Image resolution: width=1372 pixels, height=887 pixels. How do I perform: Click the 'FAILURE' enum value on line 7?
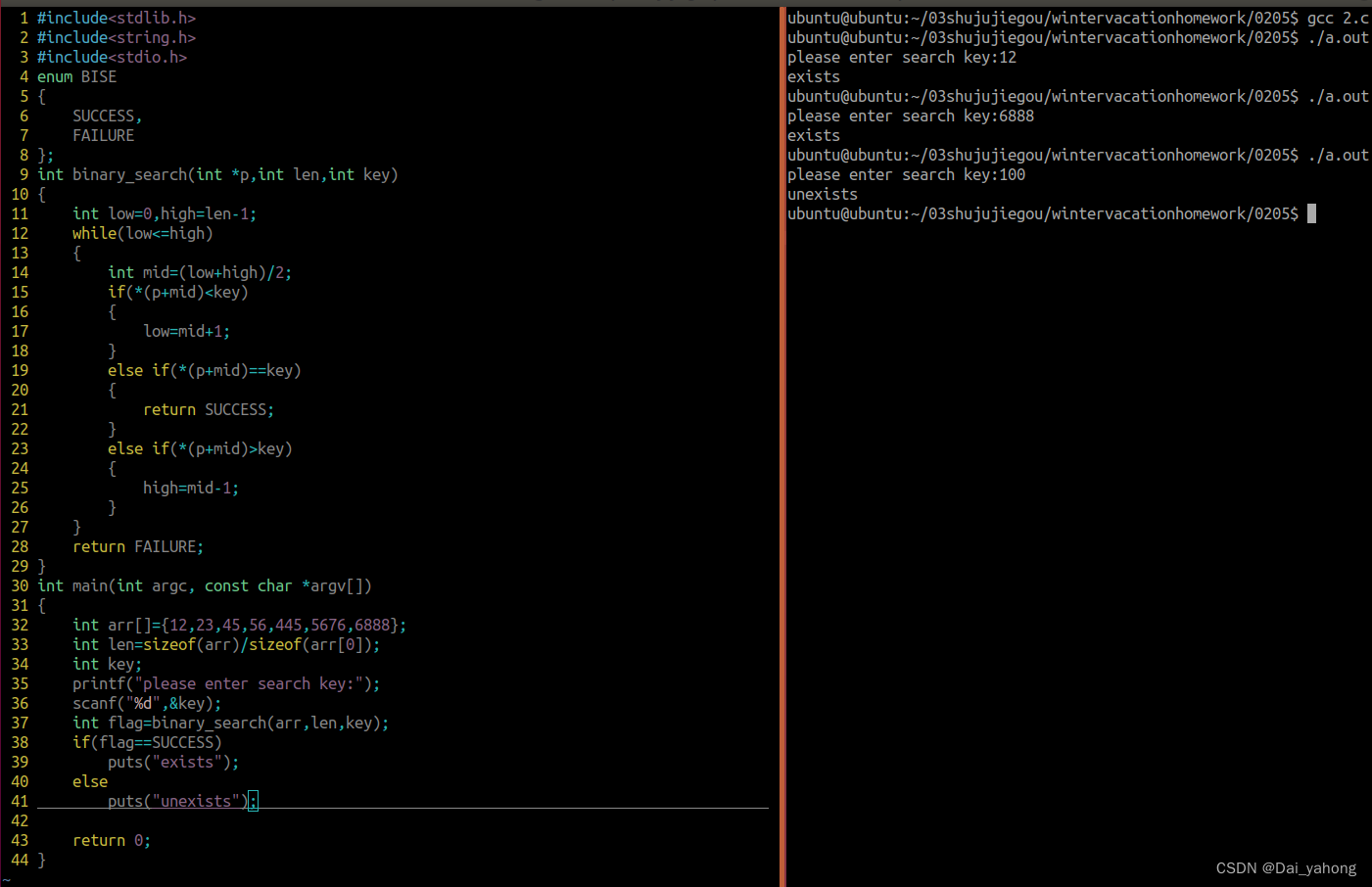pyautogui.click(x=103, y=135)
